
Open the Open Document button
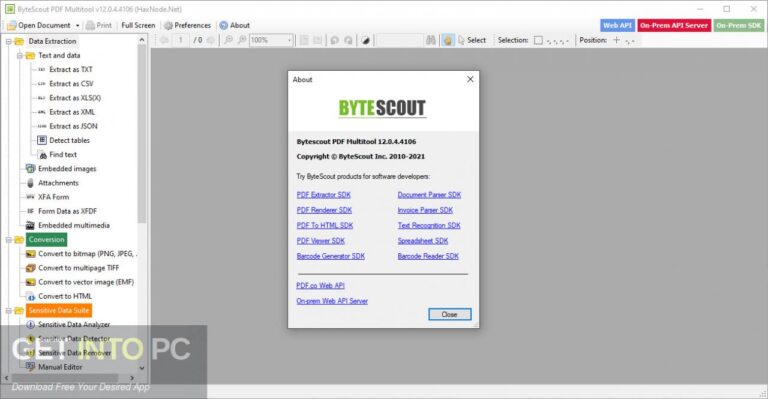(x=38, y=25)
